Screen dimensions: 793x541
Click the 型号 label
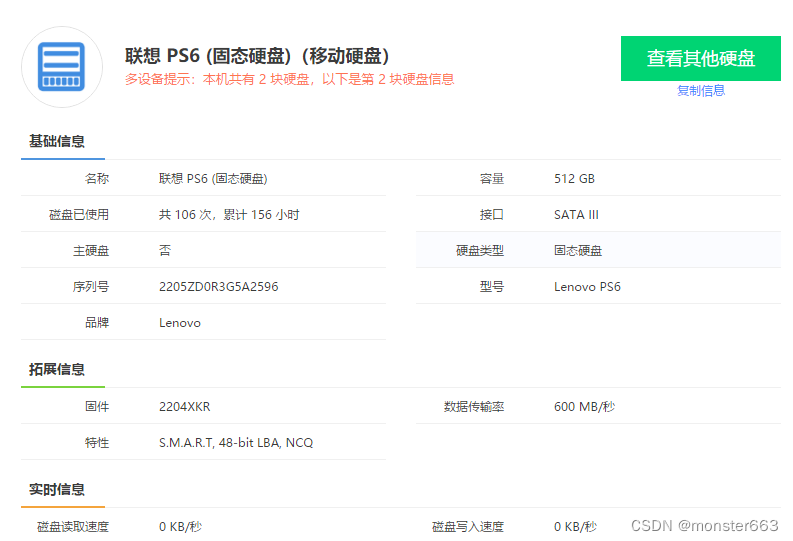[x=492, y=287]
